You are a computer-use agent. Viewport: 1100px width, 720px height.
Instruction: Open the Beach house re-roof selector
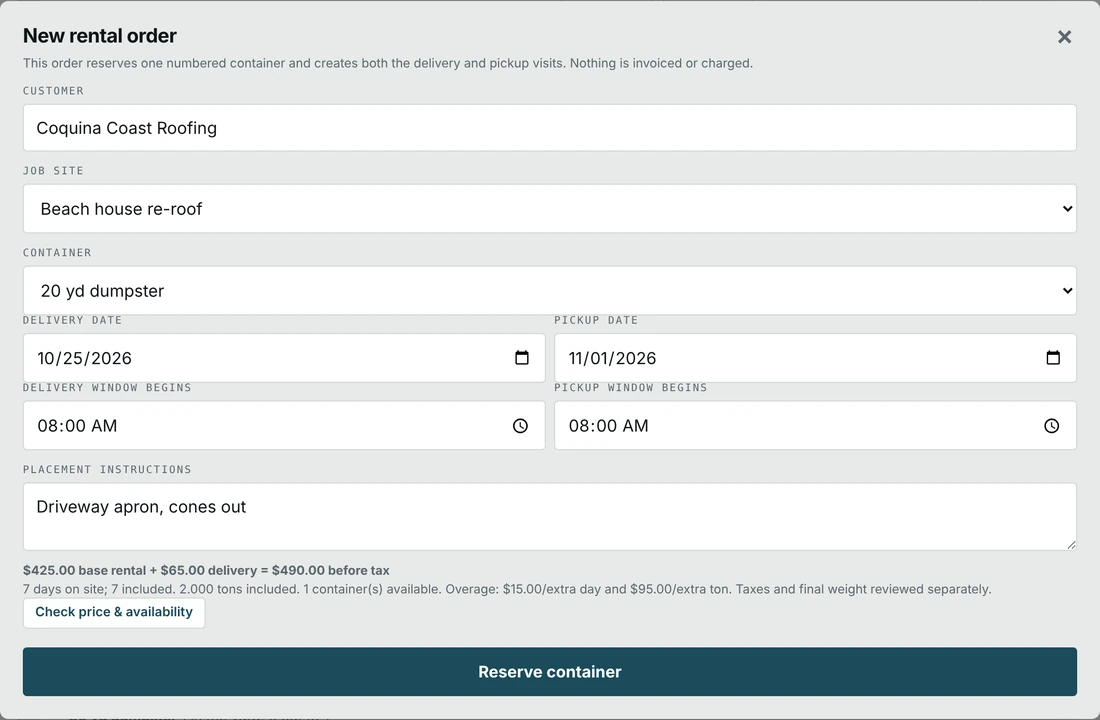pos(549,209)
